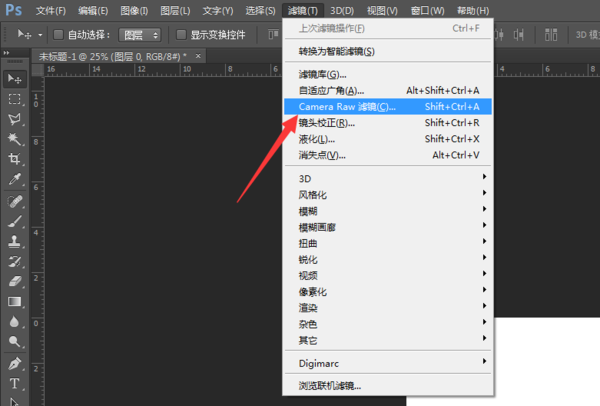Click the distribute spacing icon in options bar
The width and height of the screenshot is (600, 406).
pyautogui.click(x=551, y=35)
